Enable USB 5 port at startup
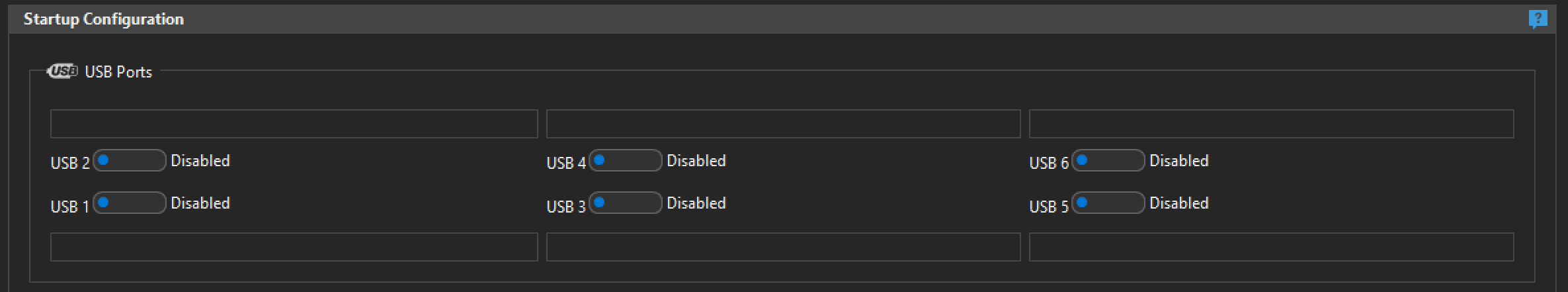Screen dimensions: 1568x292 (x=1108, y=203)
